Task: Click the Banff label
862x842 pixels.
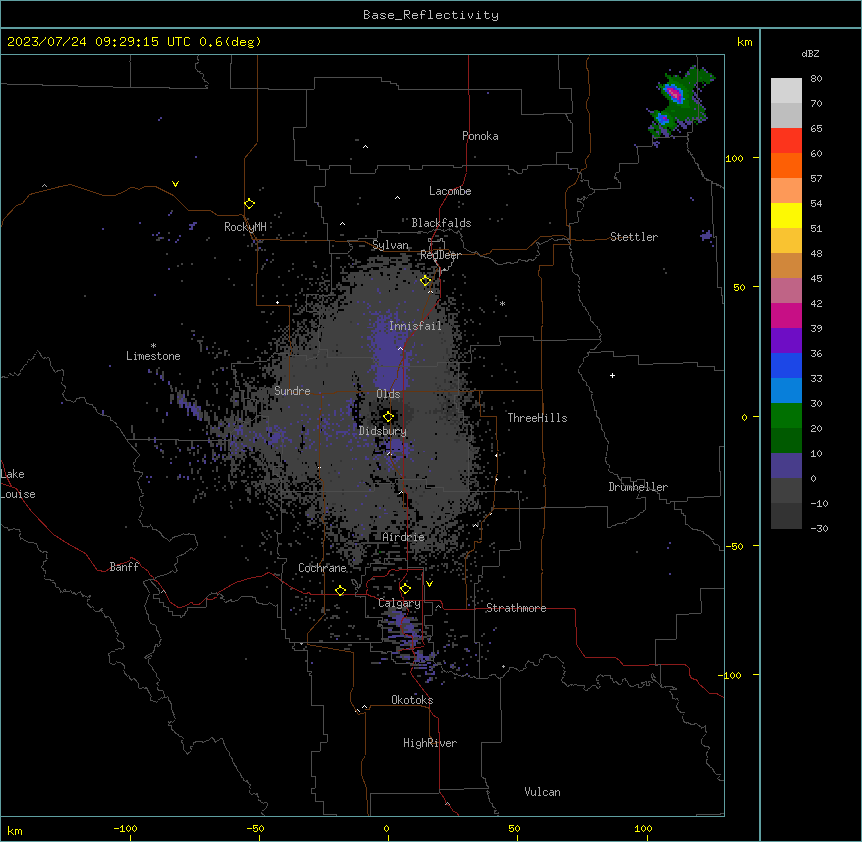Action: (x=124, y=567)
